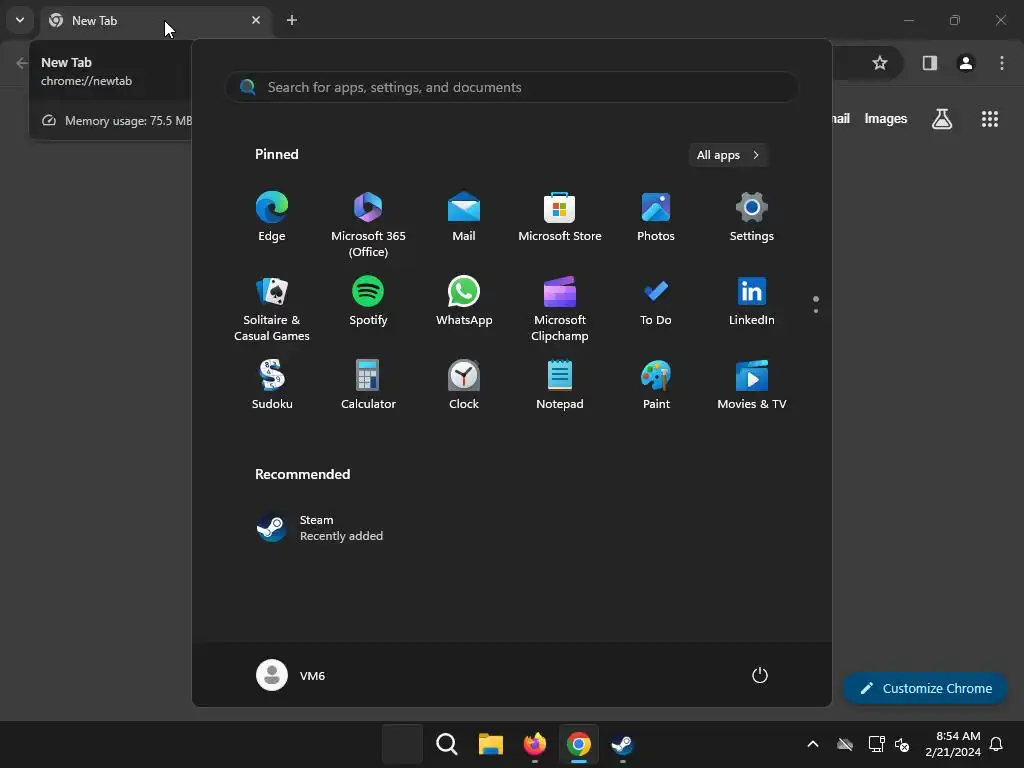
Task: Open LinkedIn from pinned apps
Action: 752,300
